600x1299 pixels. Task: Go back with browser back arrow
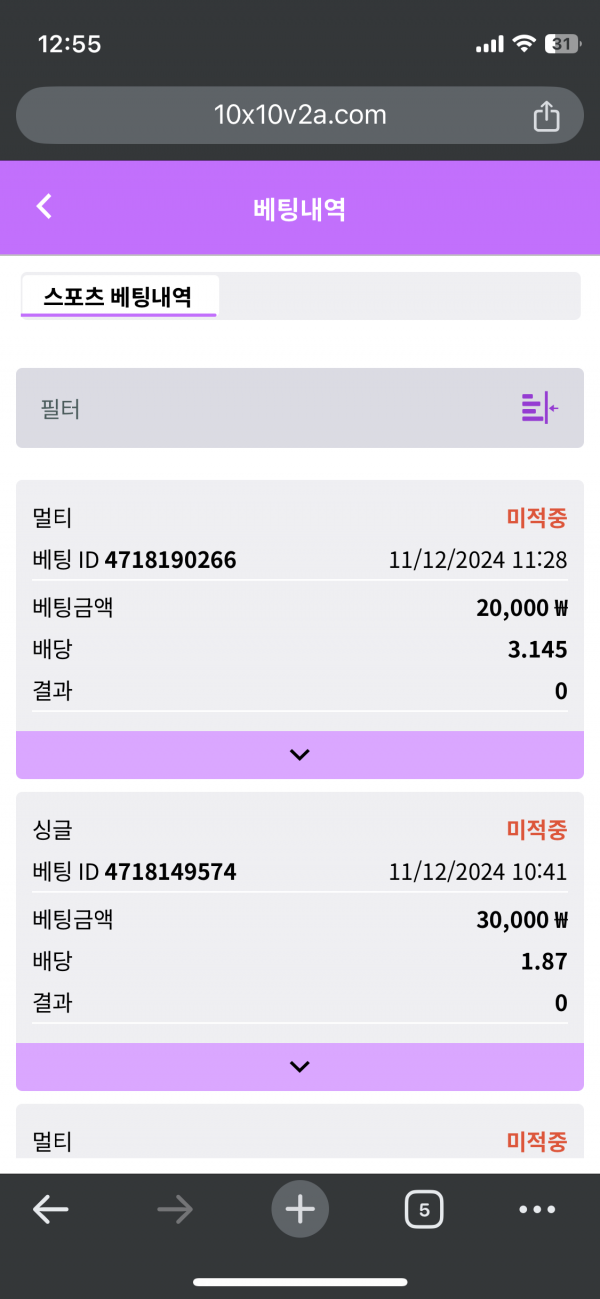pos(50,1210)
